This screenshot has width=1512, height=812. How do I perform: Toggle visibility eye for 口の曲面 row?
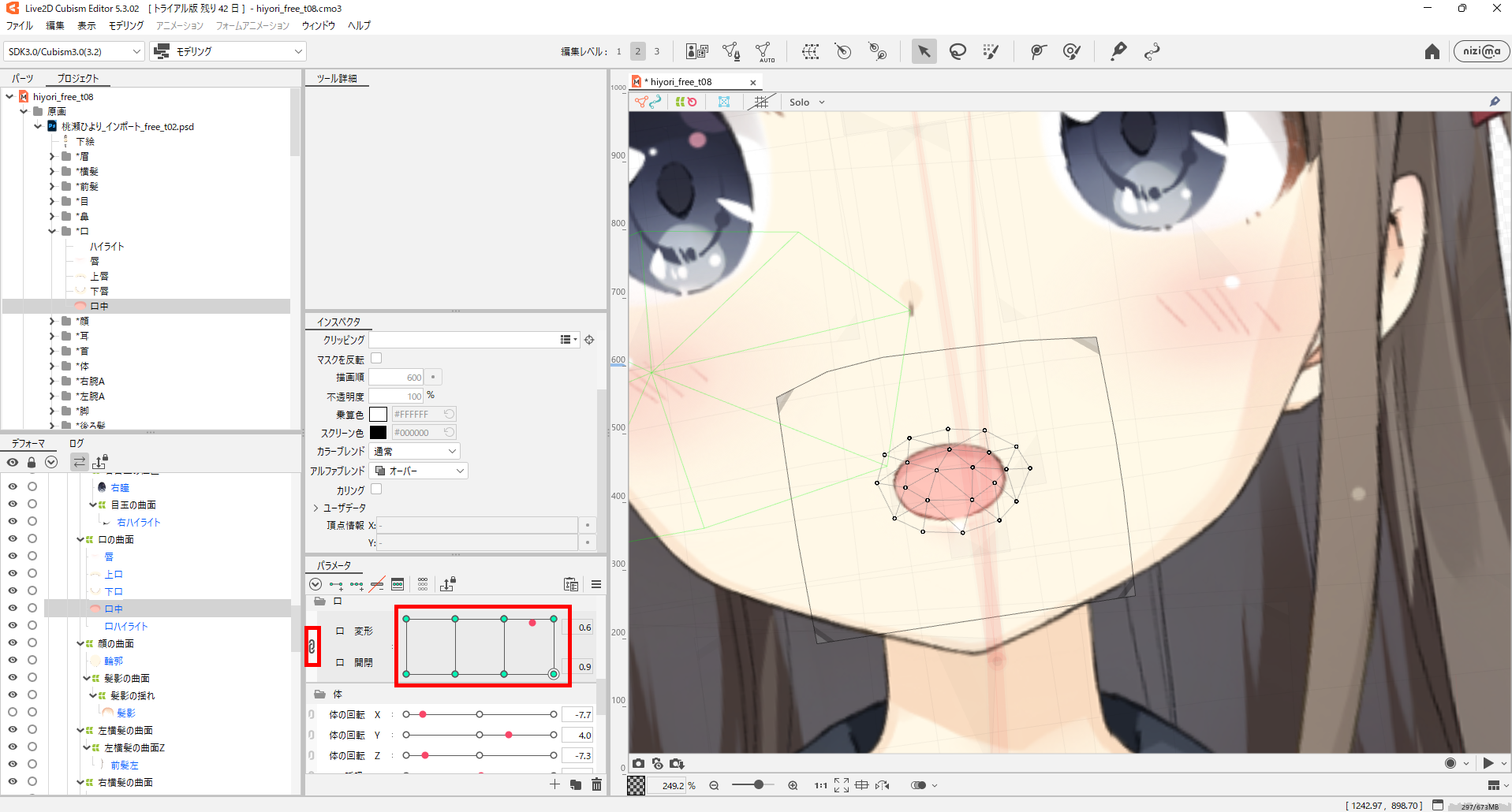point(13,539)
